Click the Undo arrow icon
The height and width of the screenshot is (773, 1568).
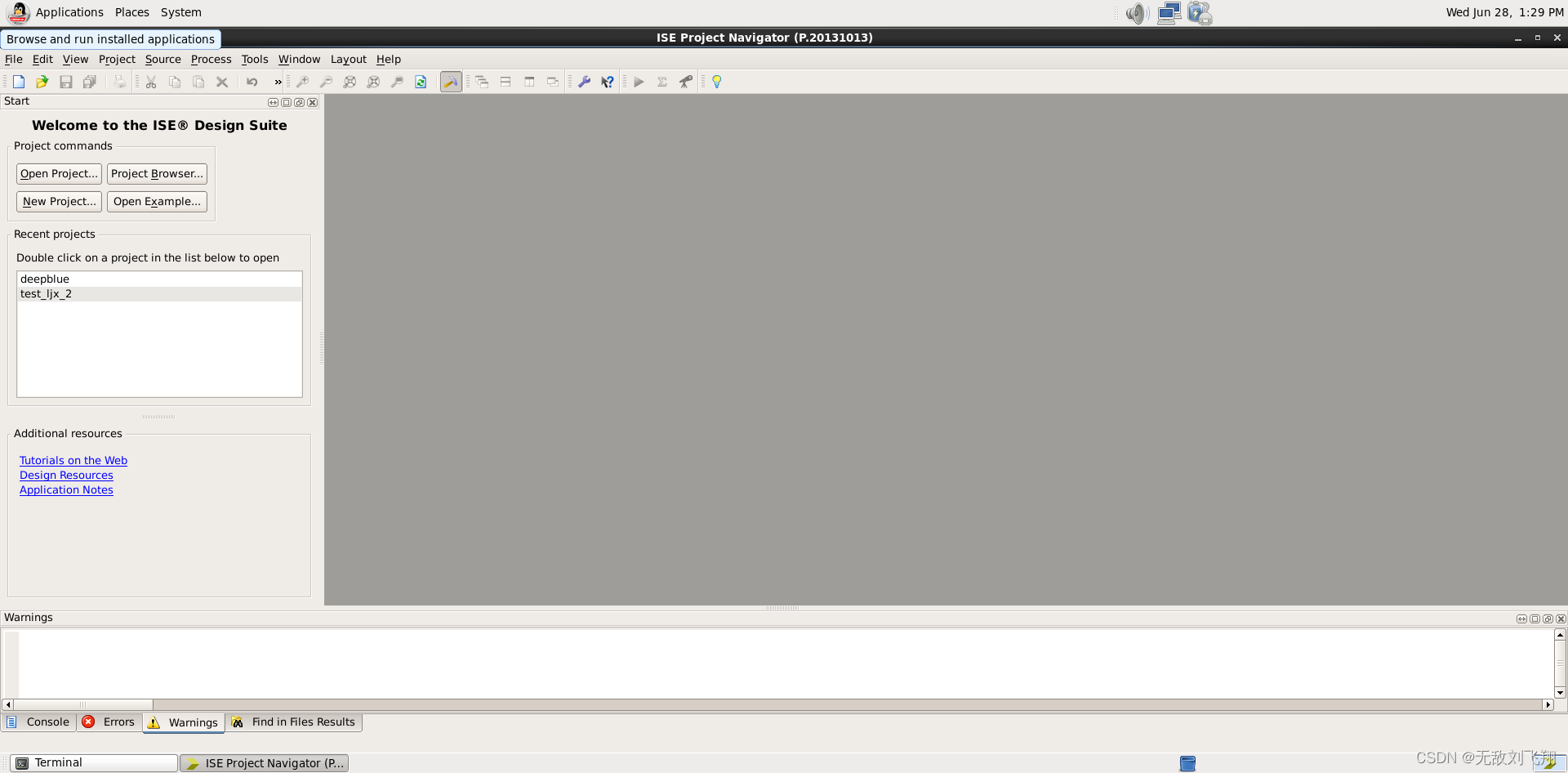[x=252, y=82]
